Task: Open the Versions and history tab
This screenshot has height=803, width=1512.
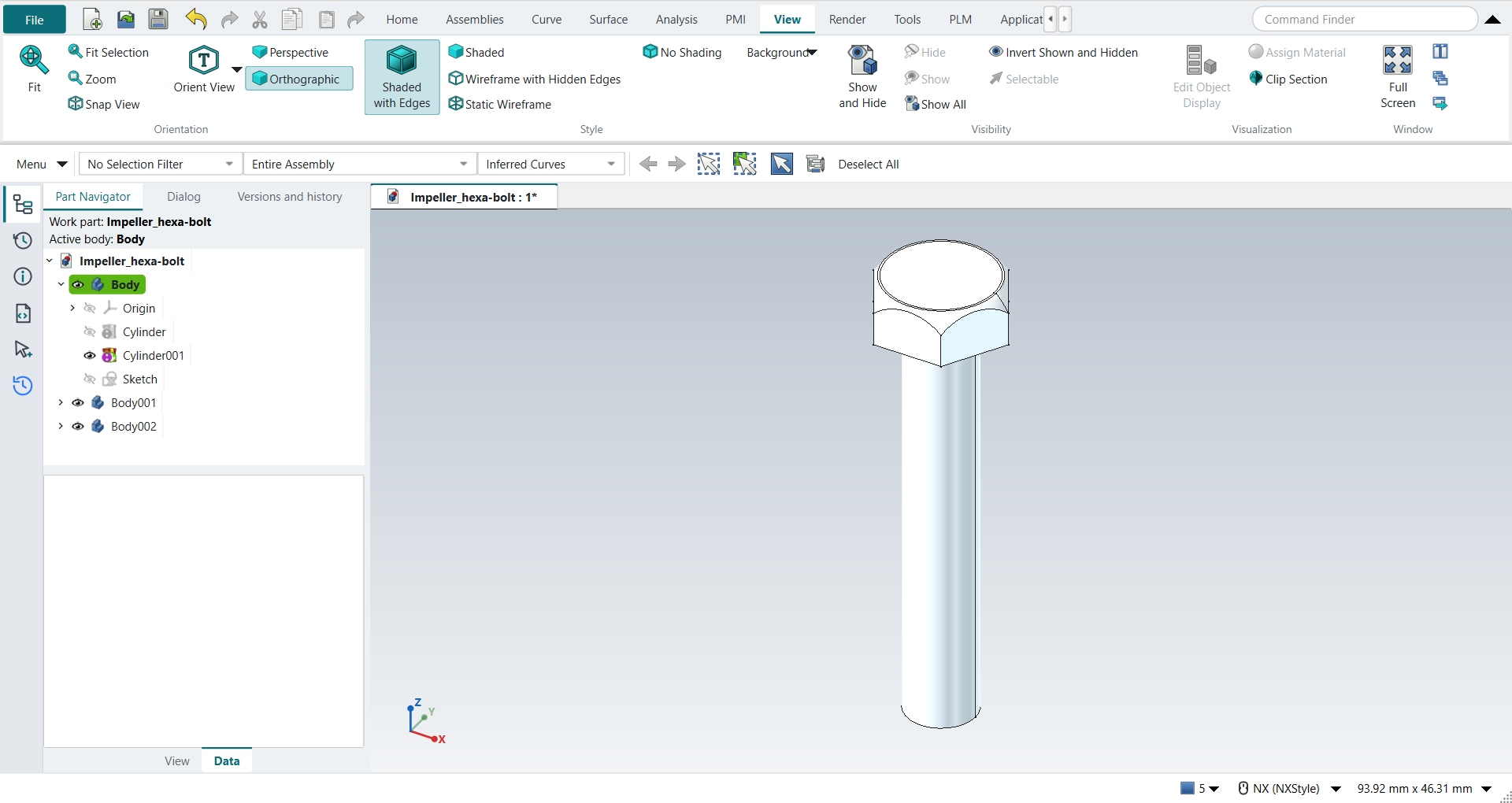Action: [290, 197]
